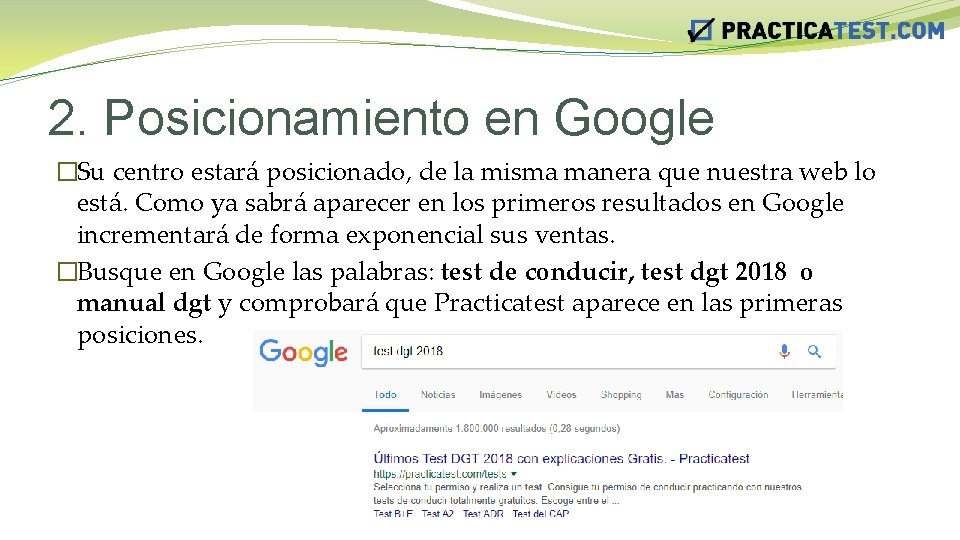Click the bullet box before Su centro estará
This screenshot has height=540, width=960.
67,171
